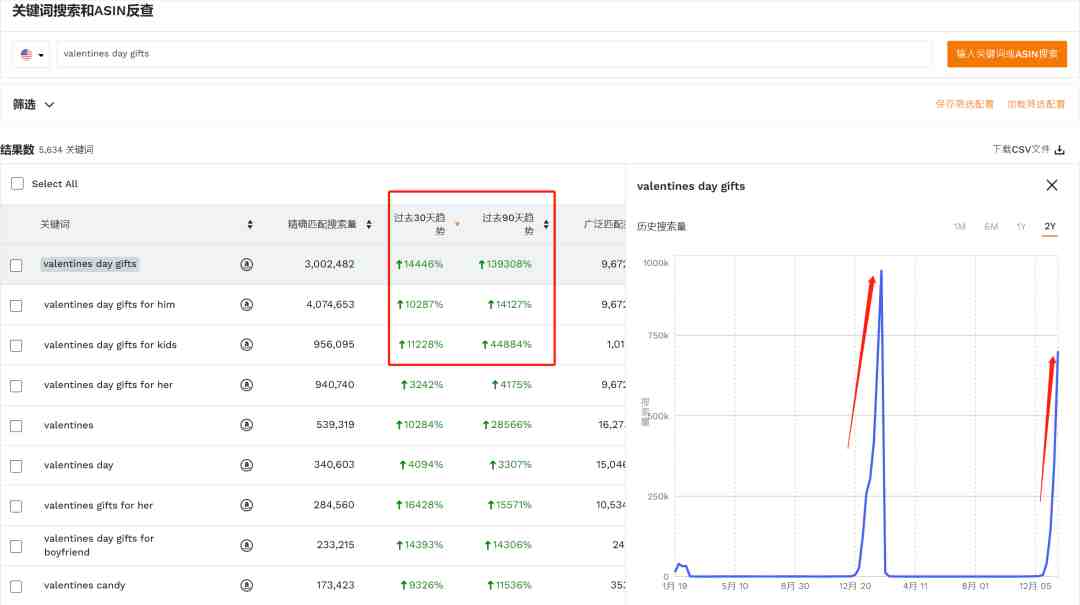Check the valentines day row checkbox
1080x605 pixels.
tap(17, 466)
